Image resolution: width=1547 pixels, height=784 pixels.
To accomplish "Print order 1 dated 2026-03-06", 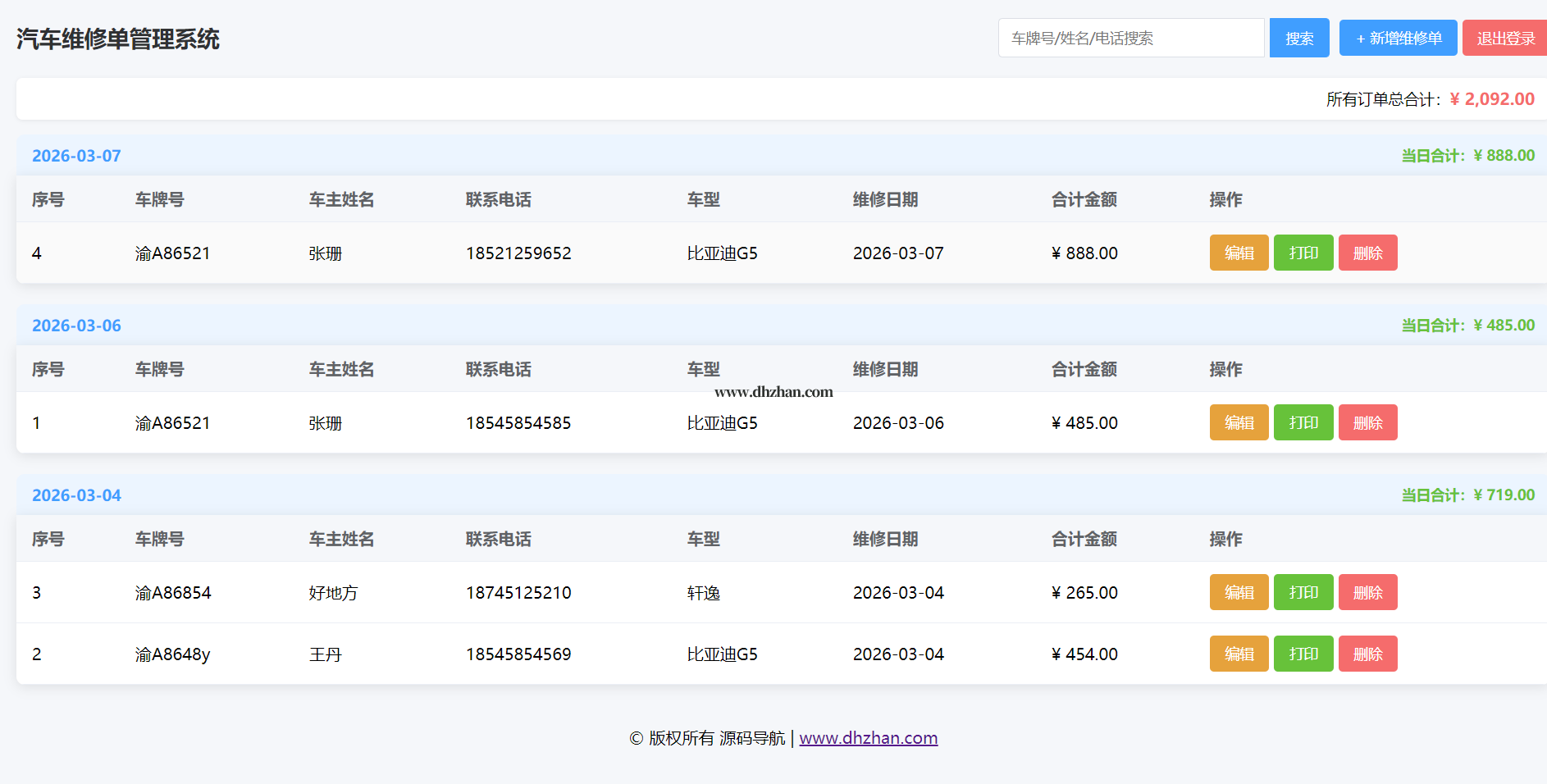I will pos(1303,422).
